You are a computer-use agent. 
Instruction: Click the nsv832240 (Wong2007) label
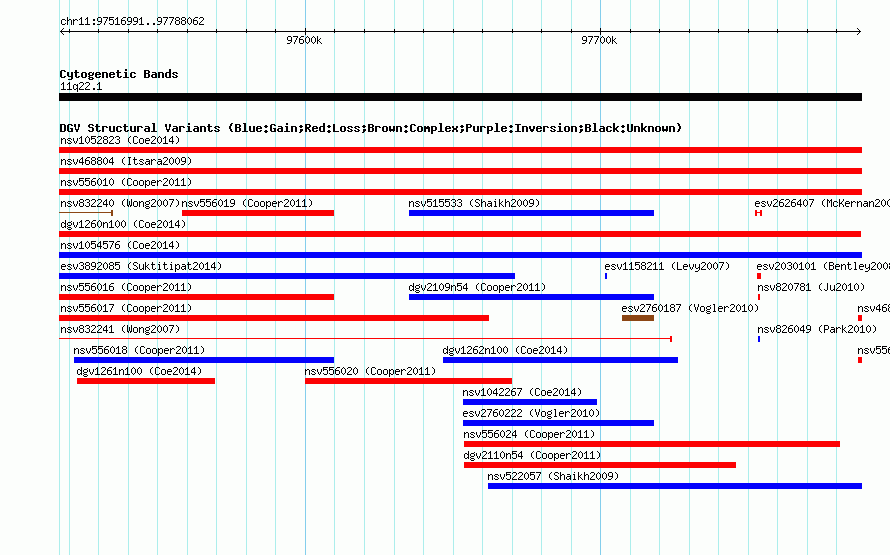[x=120, y=203]
